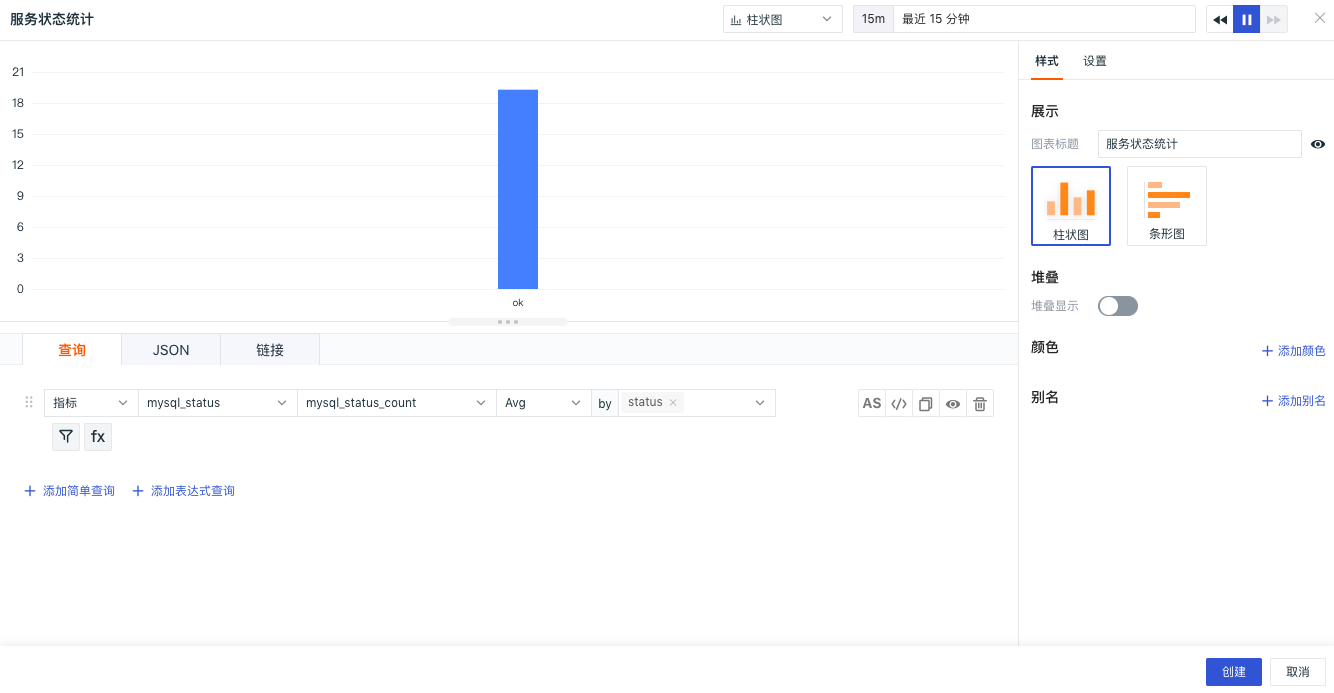Expand the mysql_status measurement dropdown

click(x=217, y=403)
